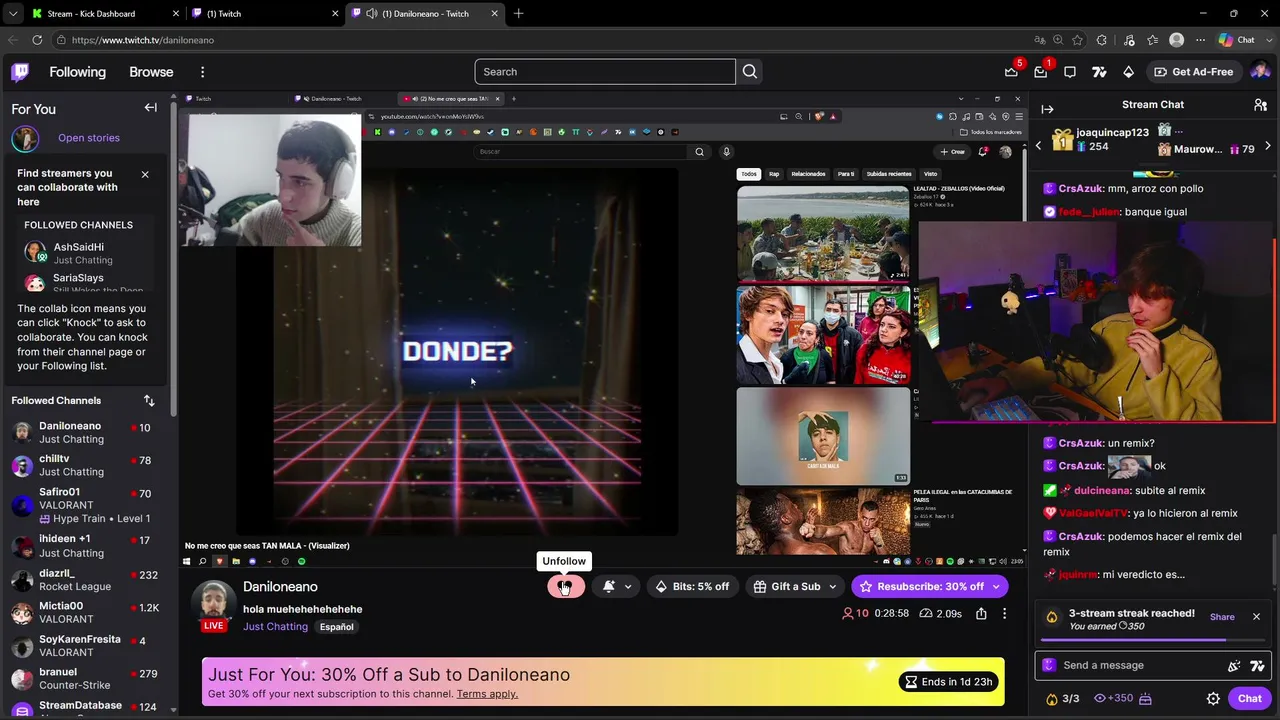The image size is (1280, 720).
Task: Send message with the Chat button
Action: coord(1250,699)
